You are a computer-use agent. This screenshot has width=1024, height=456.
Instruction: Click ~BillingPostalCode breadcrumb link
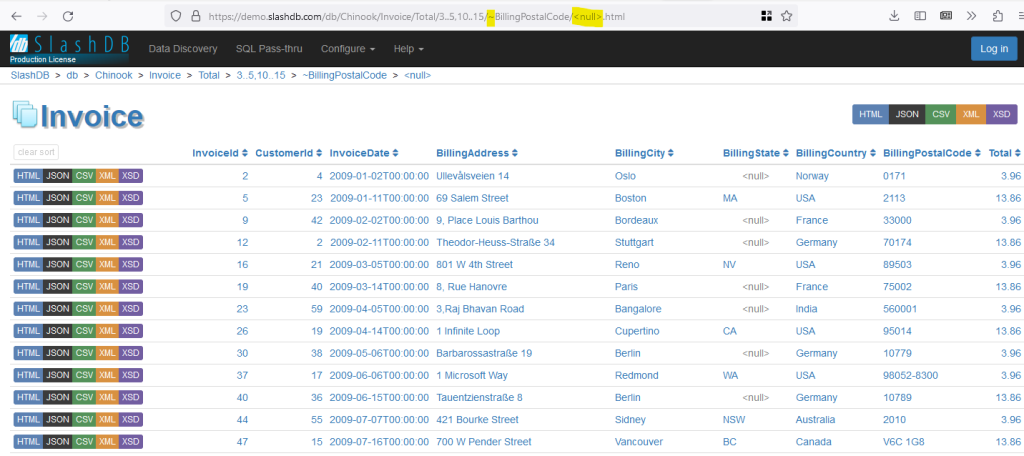(344, 75)
